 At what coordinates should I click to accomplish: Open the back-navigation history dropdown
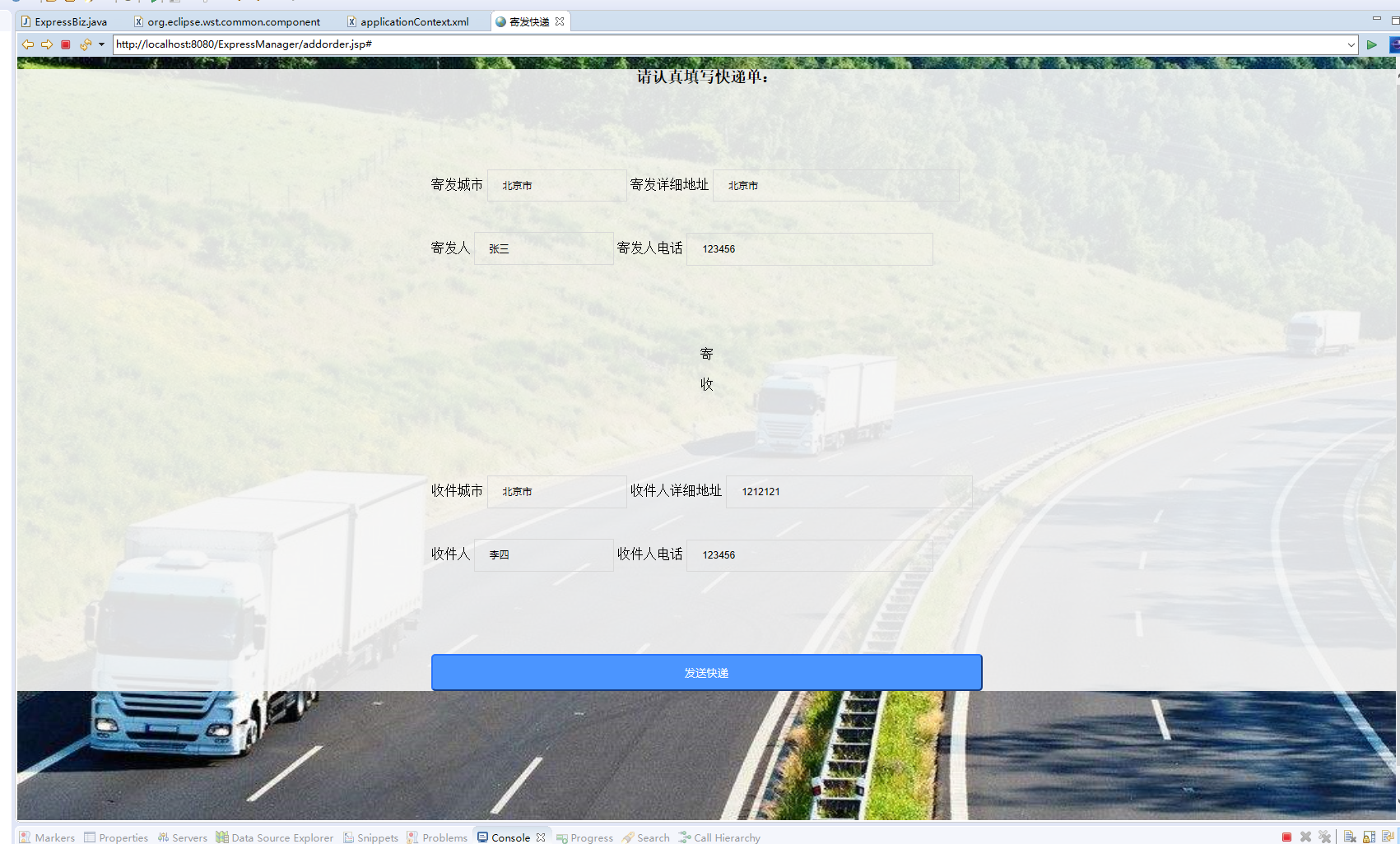[101, 44]
